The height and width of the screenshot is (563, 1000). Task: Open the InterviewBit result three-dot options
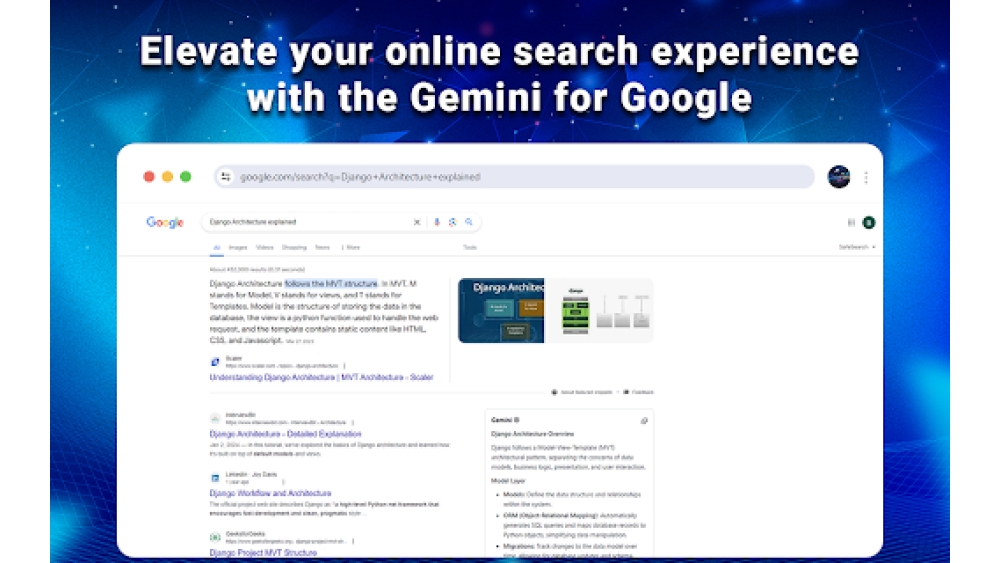(x=353, y=422)
